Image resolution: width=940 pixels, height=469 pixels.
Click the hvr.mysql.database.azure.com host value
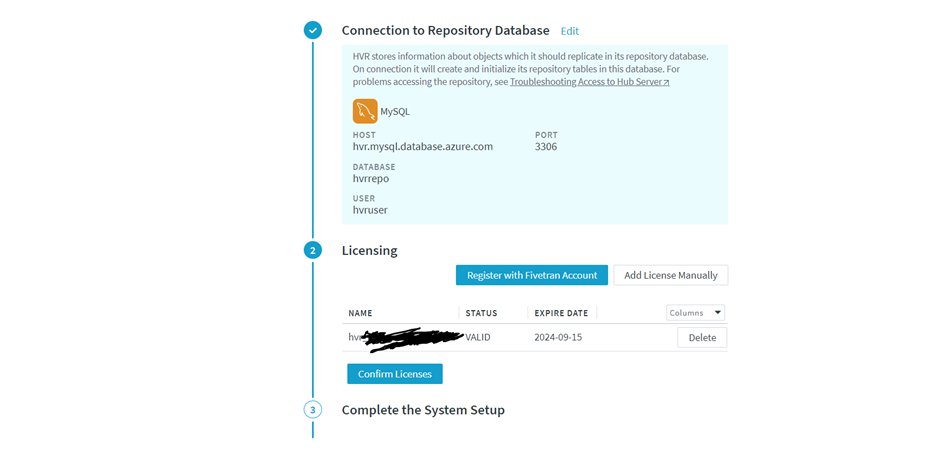[423, 146]
